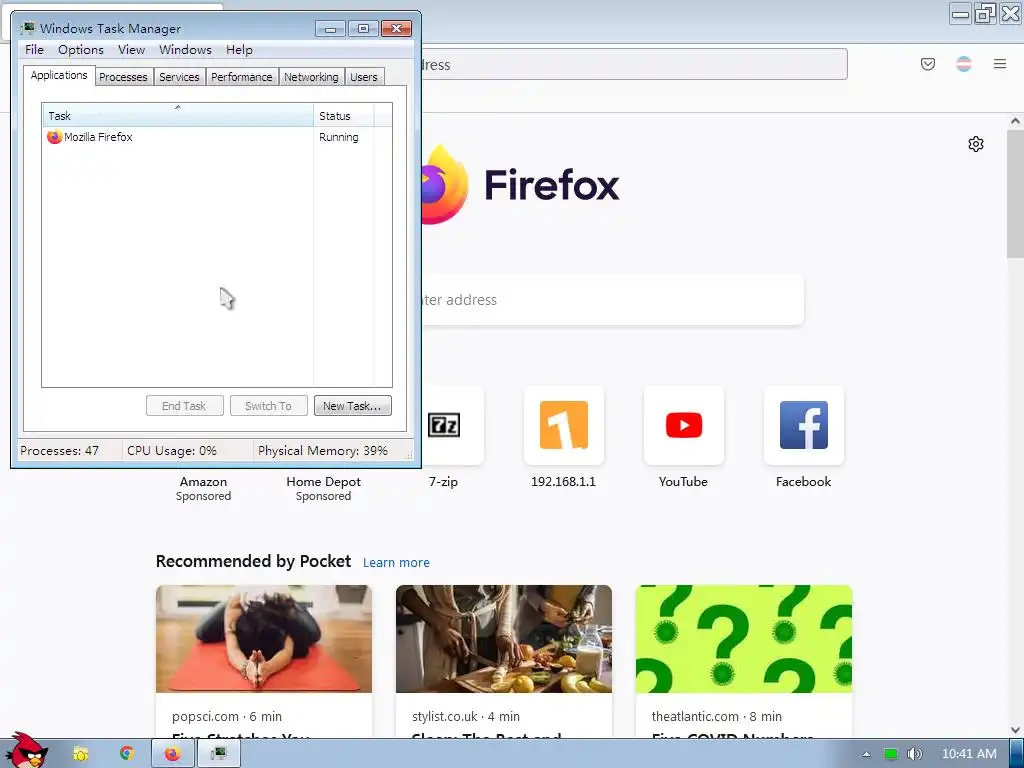
Task: Switch to the Networking tab
Action: click(x=311, y=77)
